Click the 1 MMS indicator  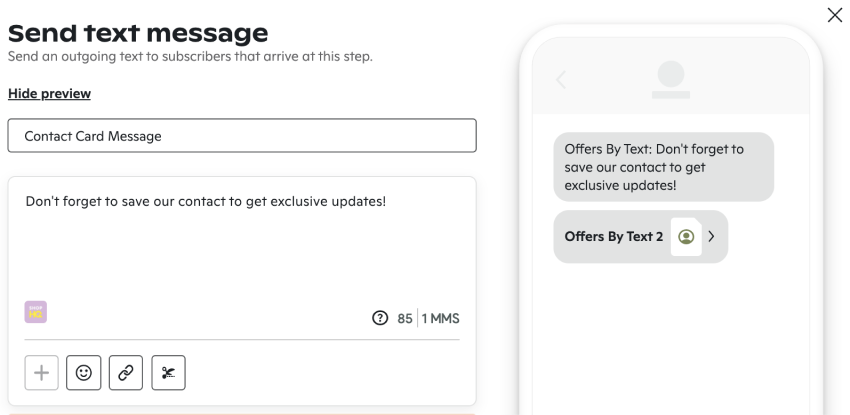440,319
